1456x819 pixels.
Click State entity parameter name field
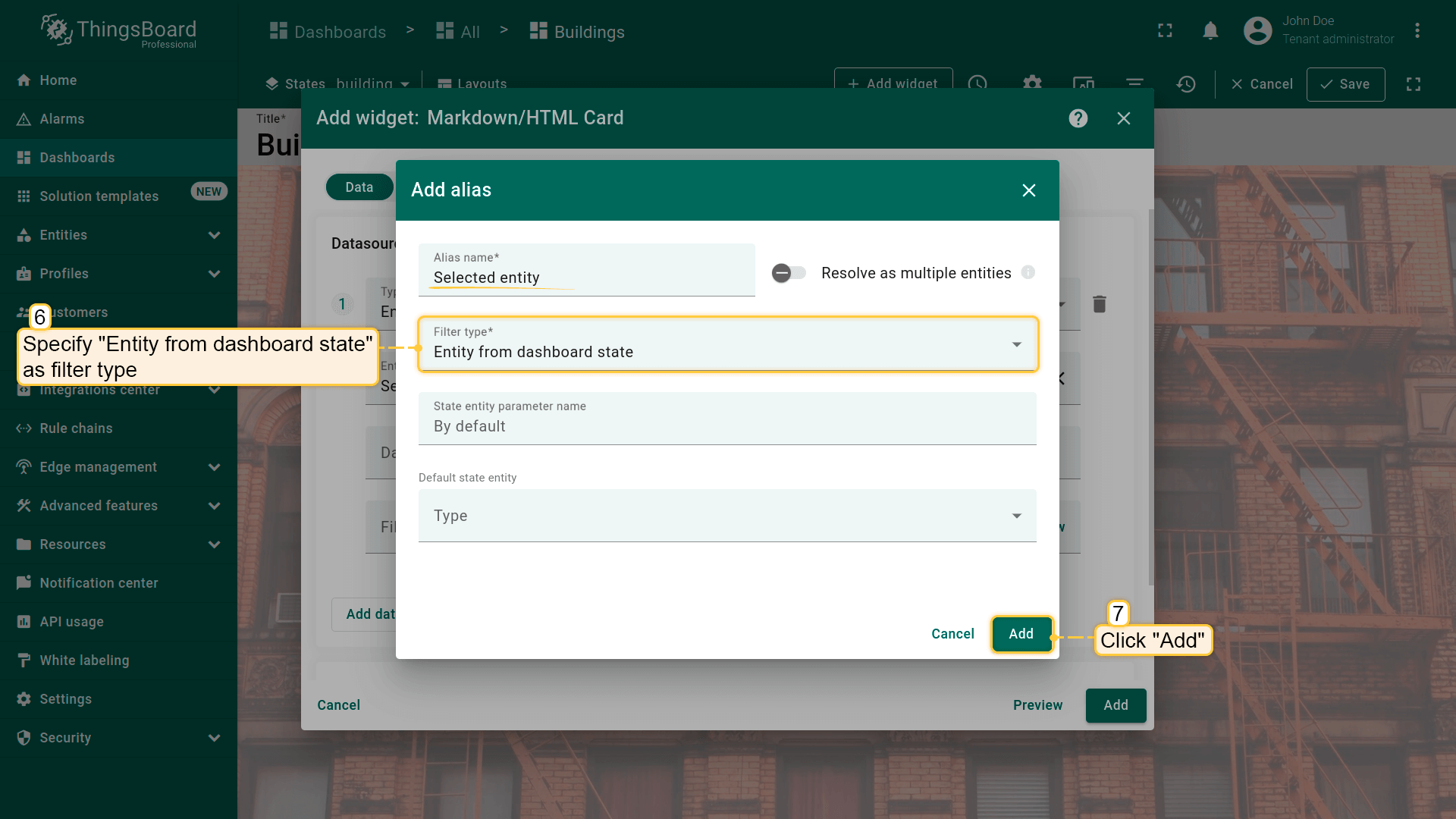point(726,426)
